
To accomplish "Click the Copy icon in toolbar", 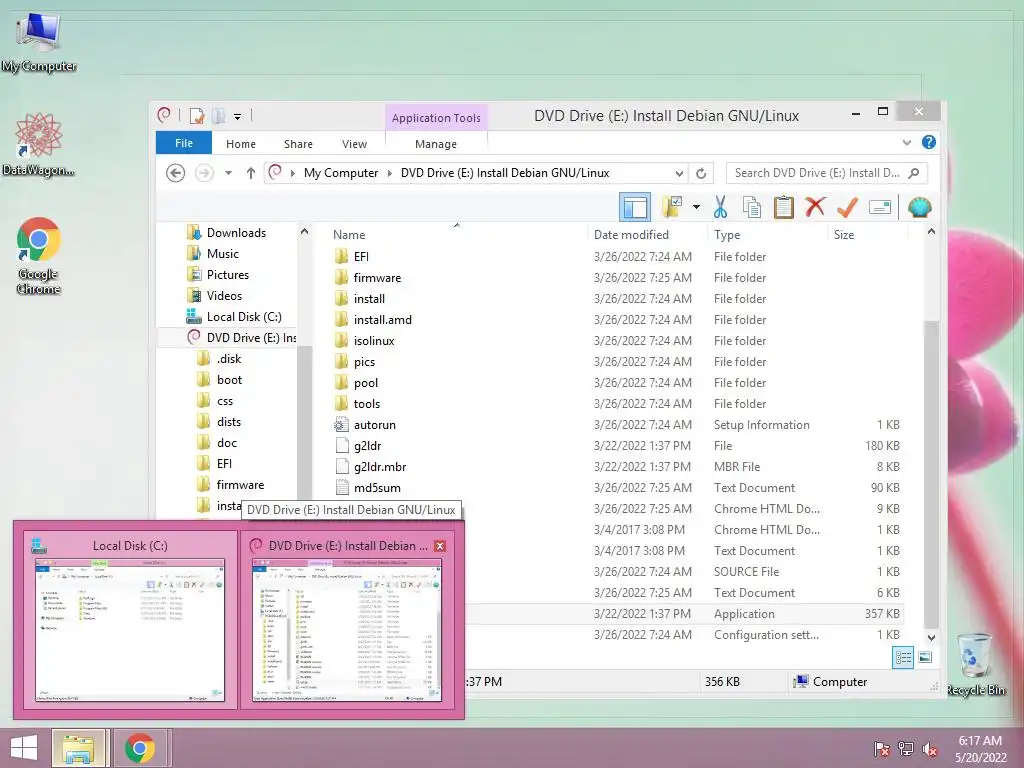I will [x=752, y=208].
